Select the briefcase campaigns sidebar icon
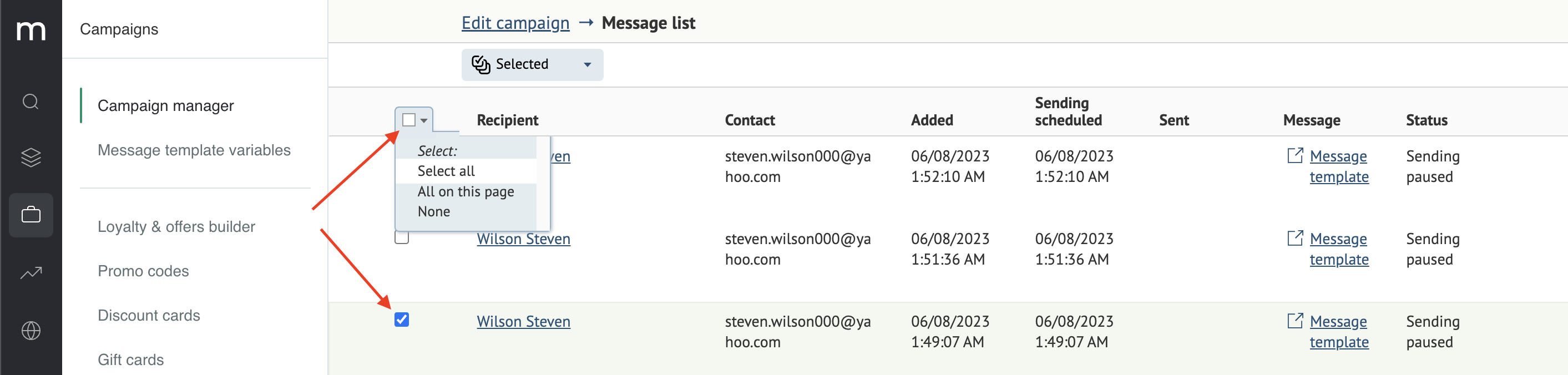Viewport: 1568px width, 375px height. tap(31, 215)
